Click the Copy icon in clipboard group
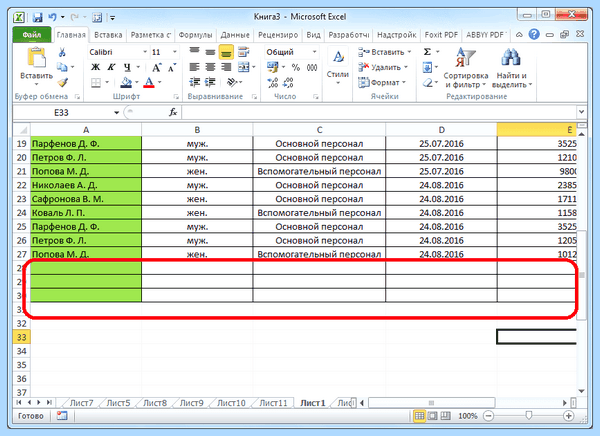The width and height of the screenshot is (600, 436). [62, 67]
